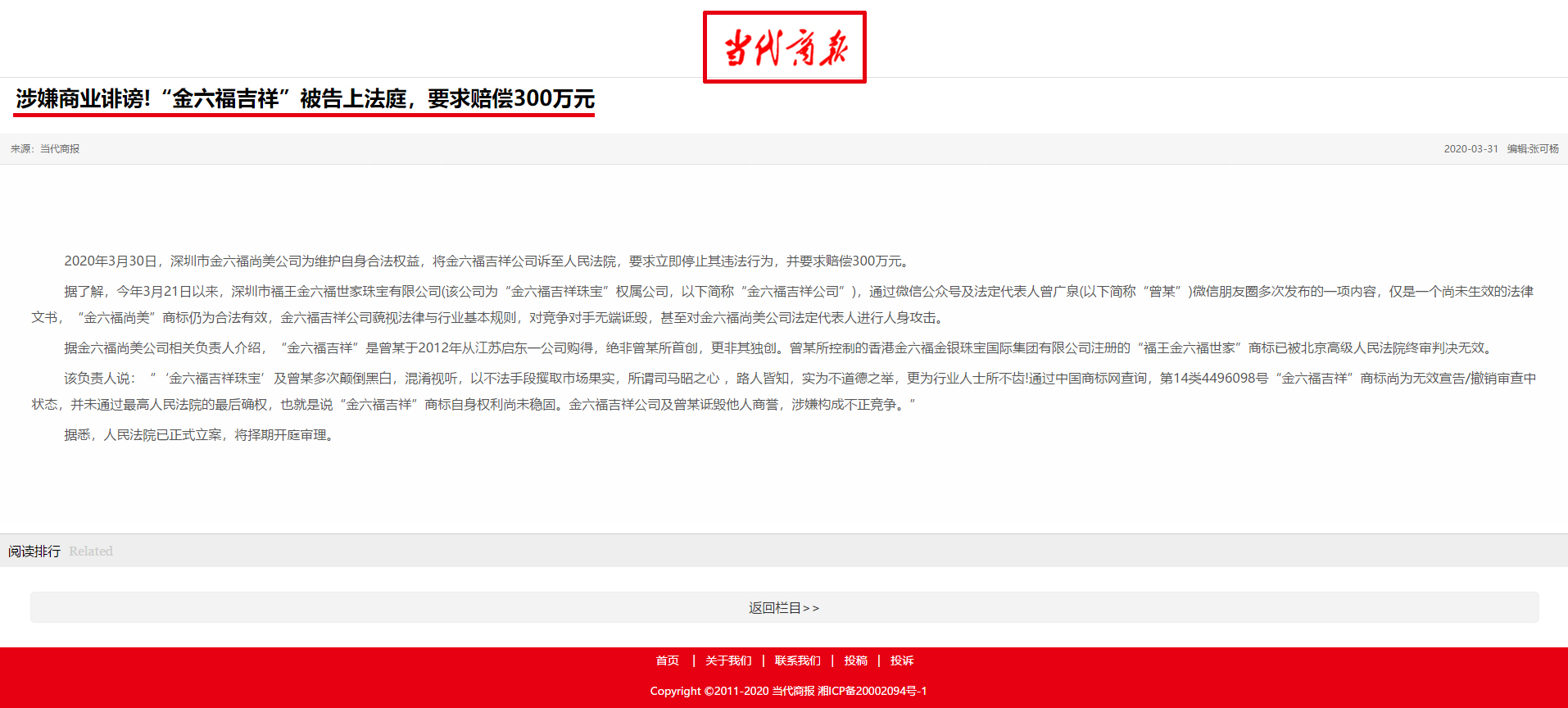
Task: Open the 投诉 footer link
Action: (902, 660)
